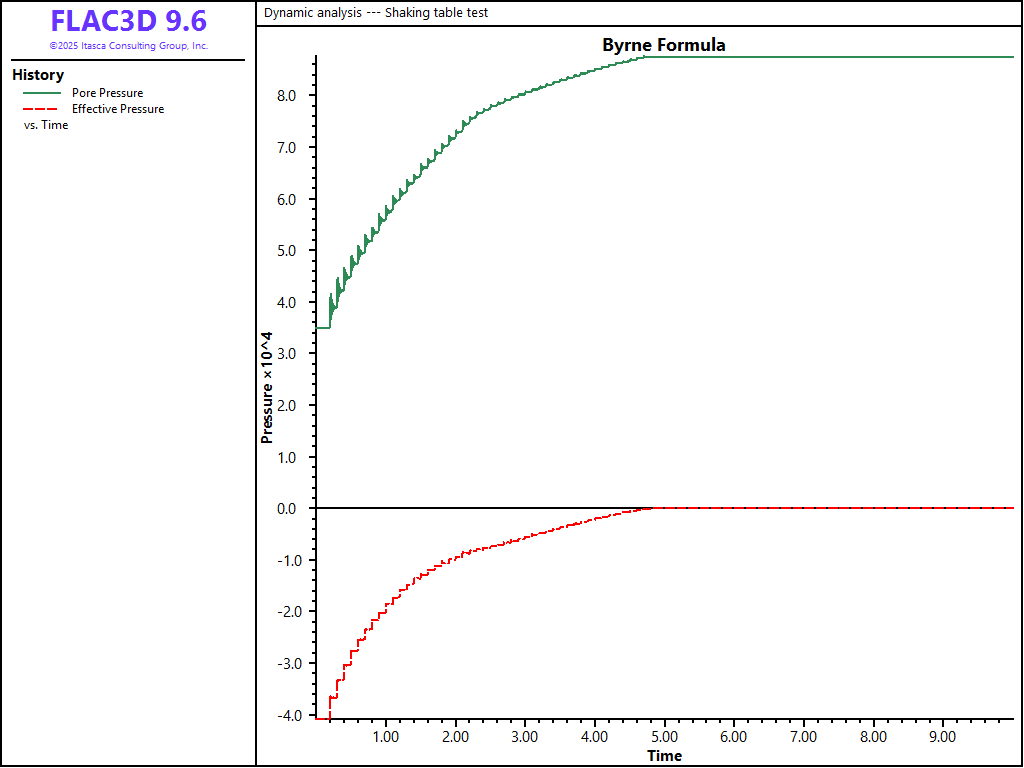This screenshot has width=1024, height=768.
Task: Open the Itasca Consulting Group copyright text
Action: 128,46
